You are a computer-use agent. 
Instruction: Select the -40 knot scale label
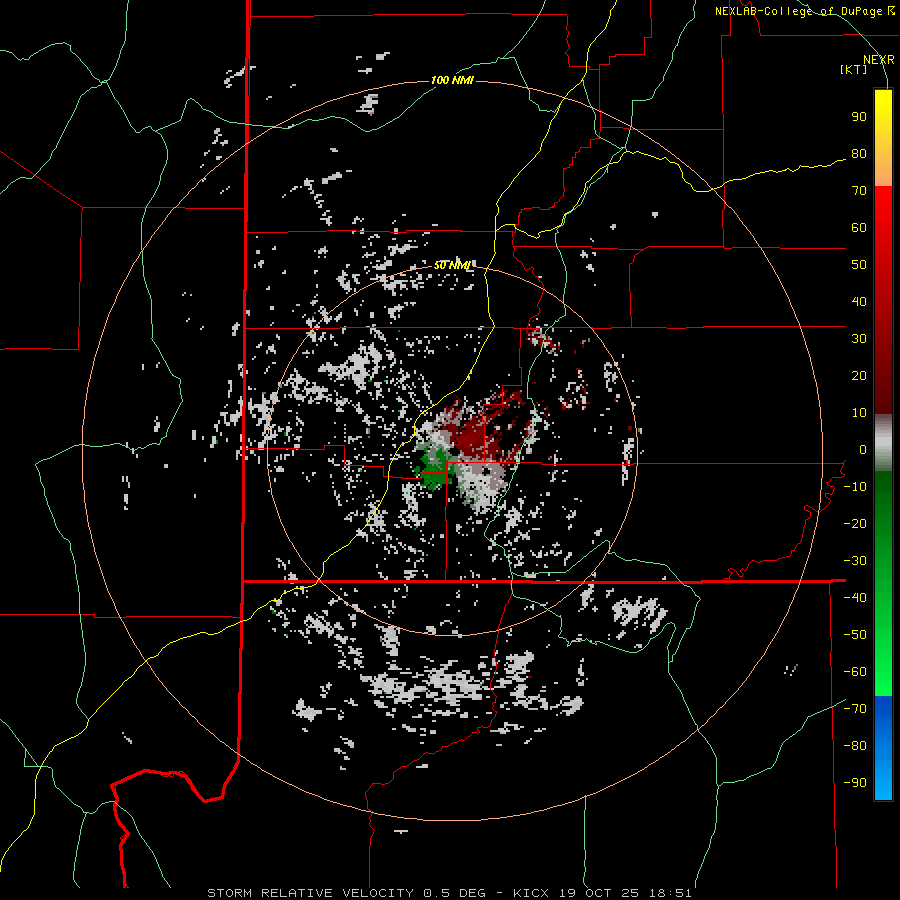pyautogui.click(x=855, y=598)
